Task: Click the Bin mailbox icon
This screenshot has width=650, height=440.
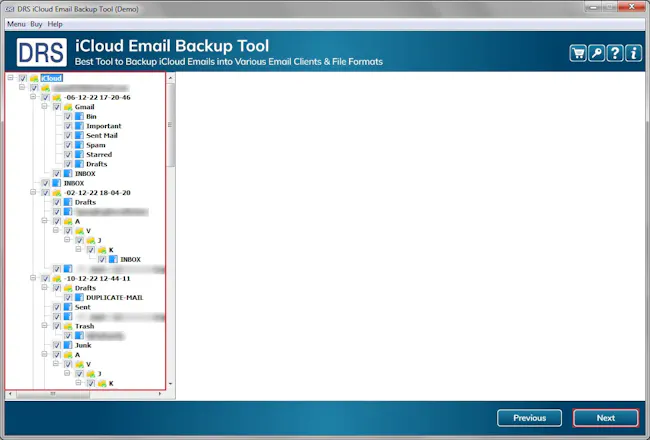Action: (79, 116)
